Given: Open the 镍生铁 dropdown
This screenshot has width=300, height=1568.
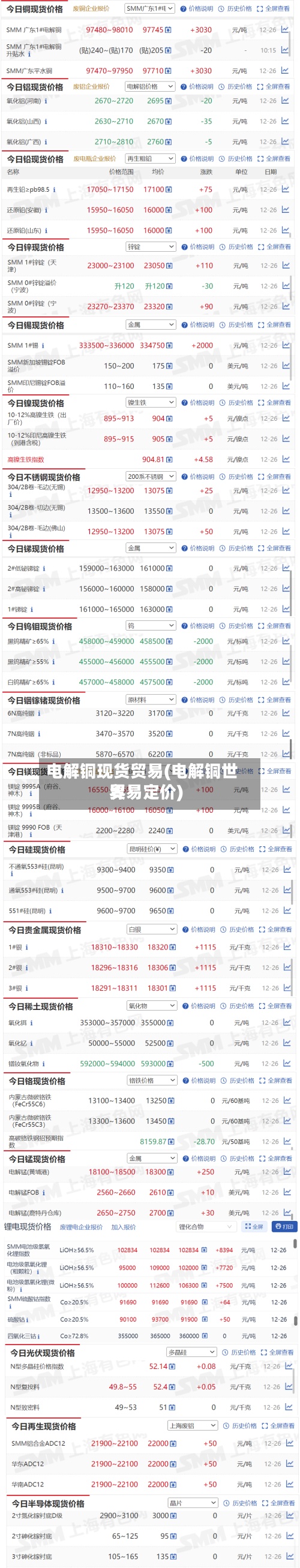Looking at the screenshot, I should (151, 402).
